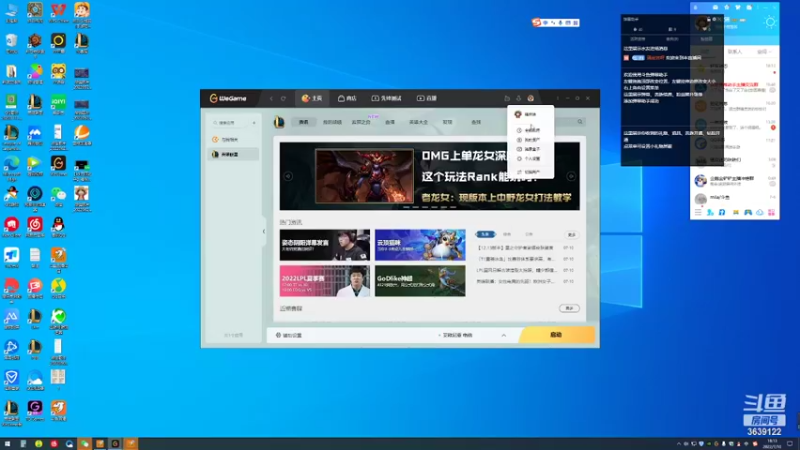Click the 更多 button beside the news categories
This screenshot has width=800, height=450.
click(571, 235)
